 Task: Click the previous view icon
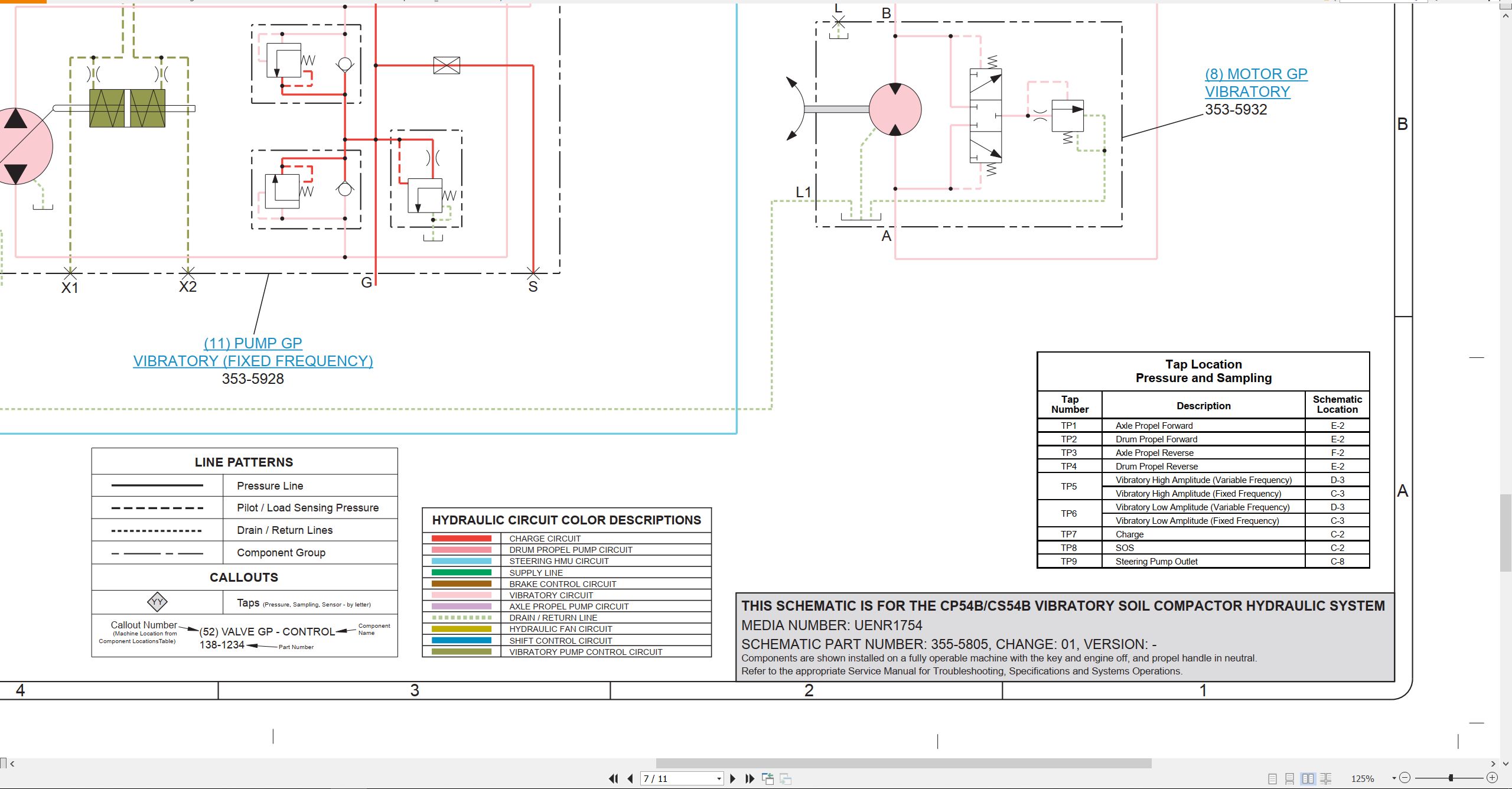point(768,778)
